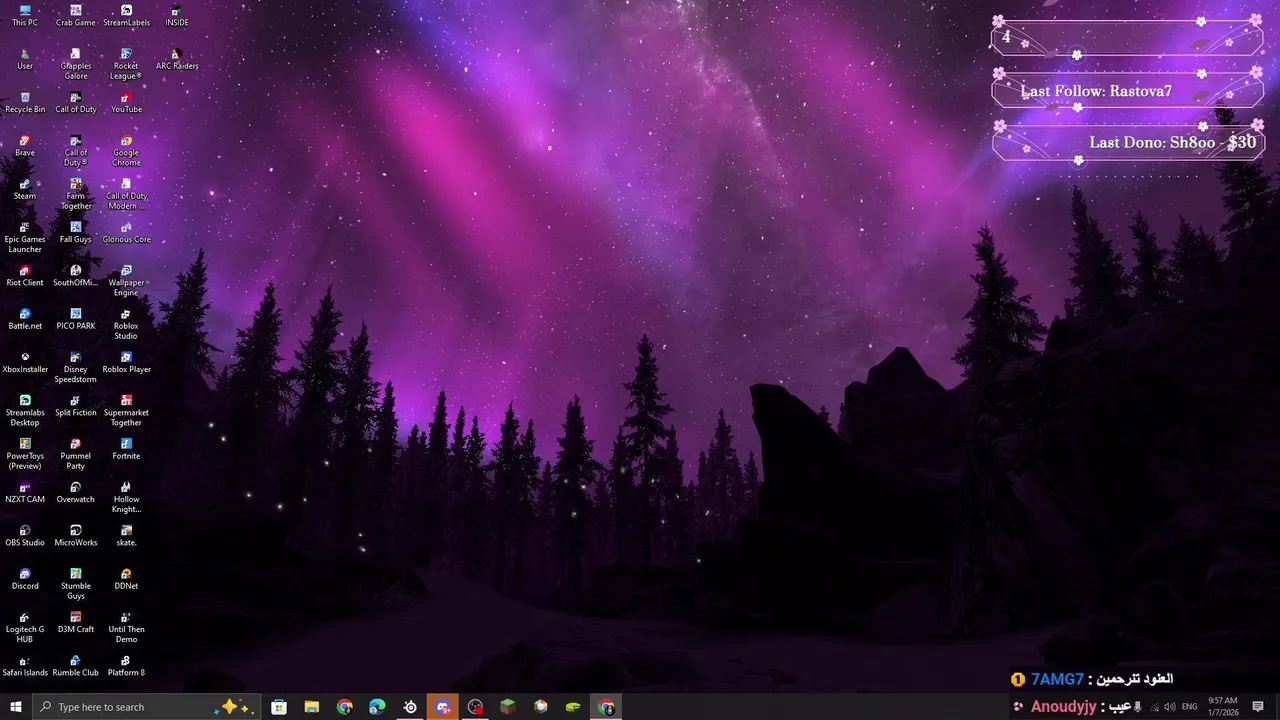Open the SteelSeries taskbar icon
1280x720 pixels.
coord(410,707)
